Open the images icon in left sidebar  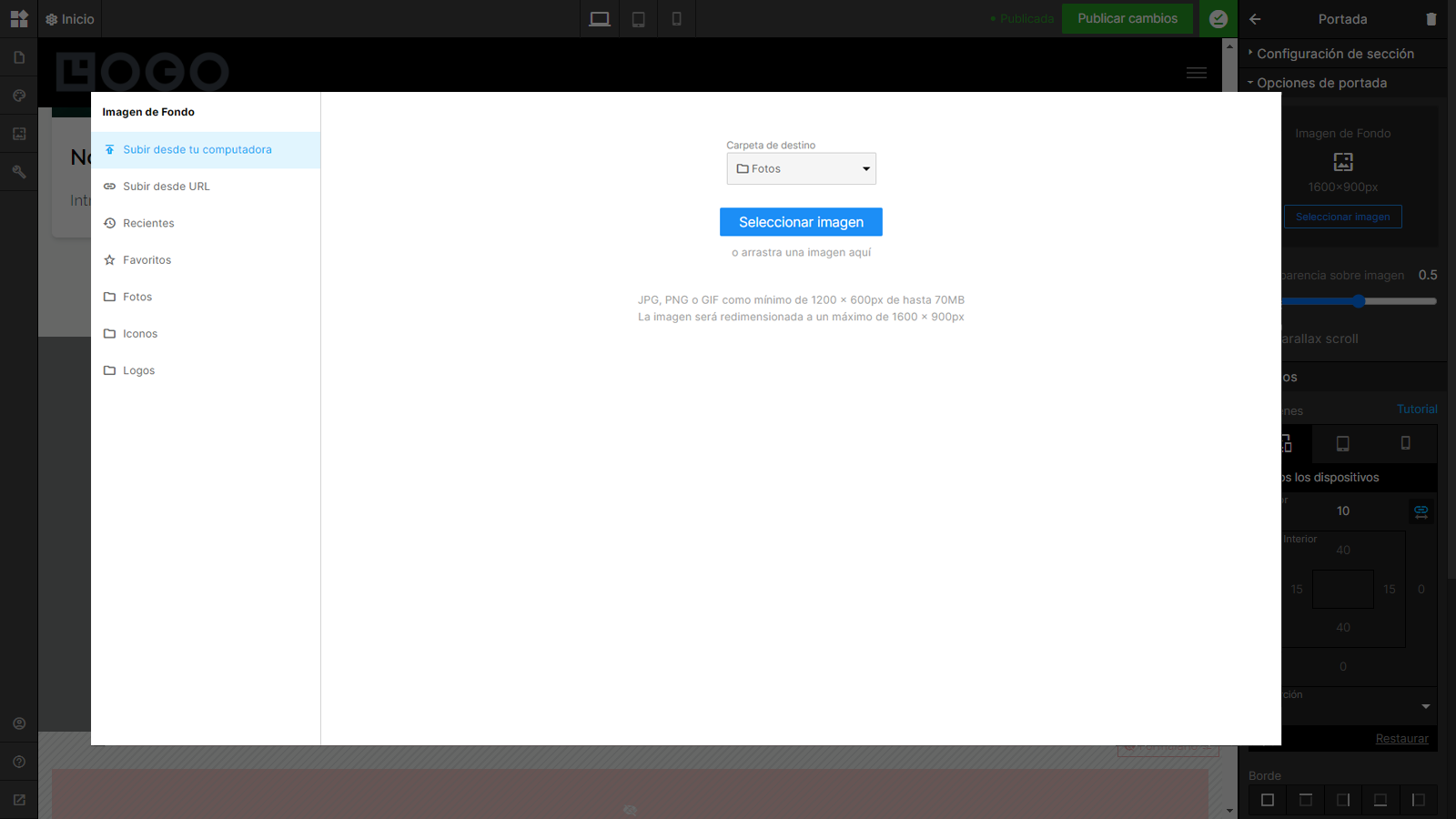tap(19, 134)
